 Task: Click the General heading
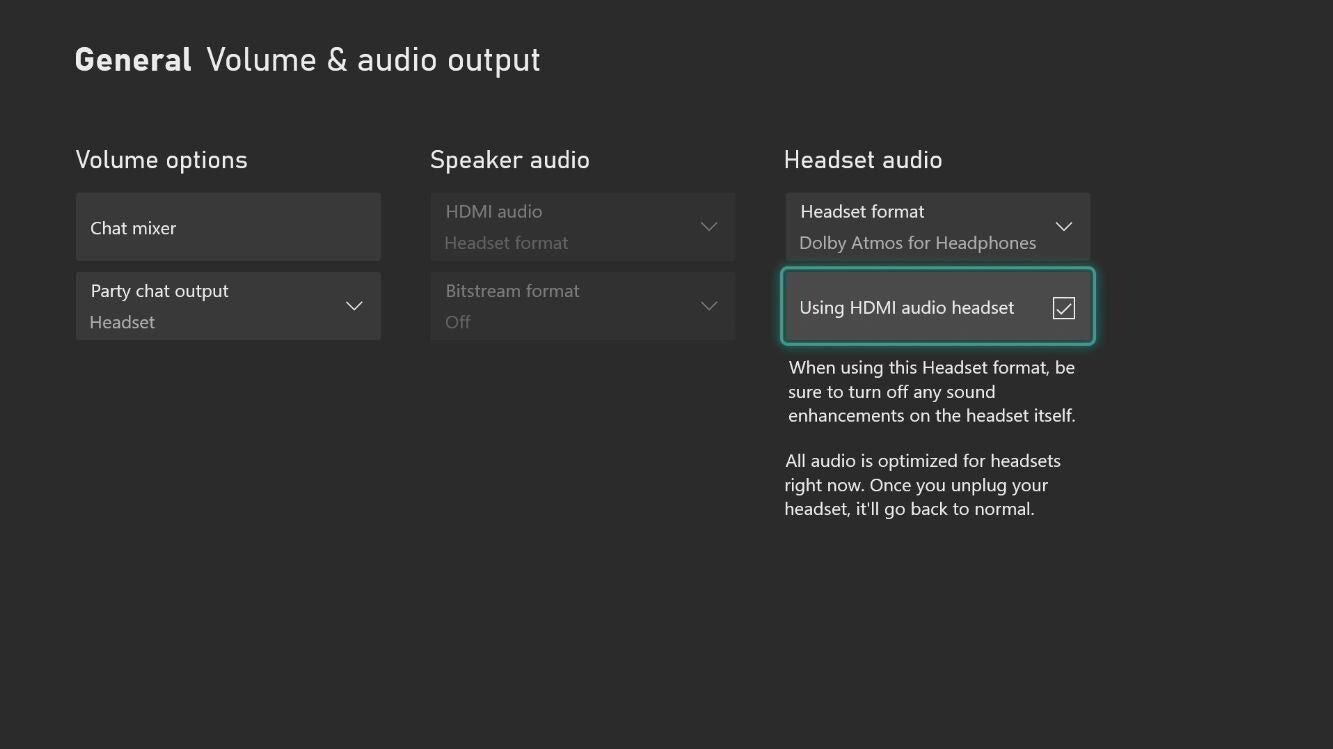click(x=133, y=60)
